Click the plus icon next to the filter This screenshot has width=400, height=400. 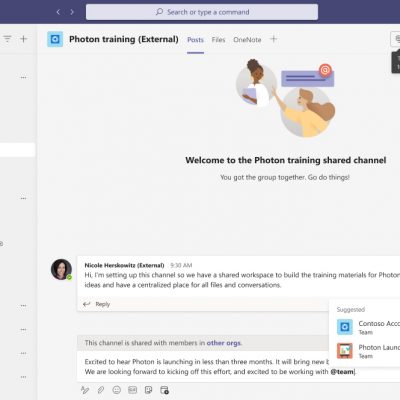(24, 39)
